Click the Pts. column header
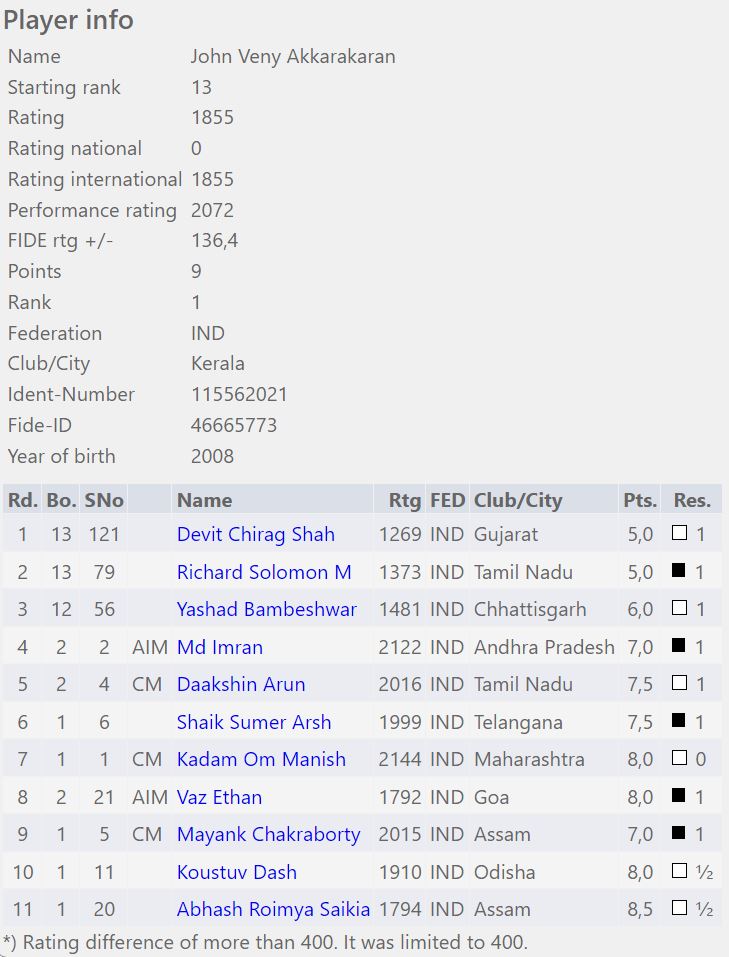Screen dimensions: 729x957 (x=639, y=500)
